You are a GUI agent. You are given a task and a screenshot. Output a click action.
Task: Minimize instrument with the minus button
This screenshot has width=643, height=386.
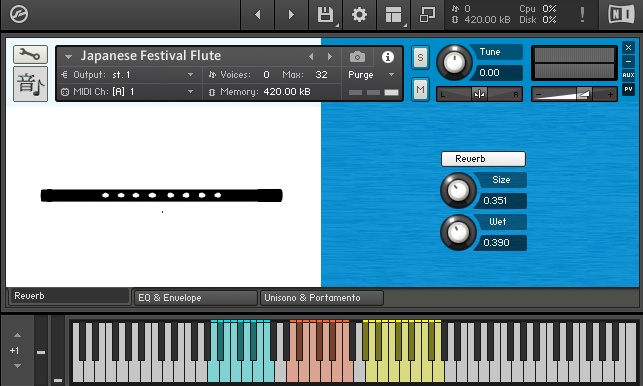pos(628,62)
